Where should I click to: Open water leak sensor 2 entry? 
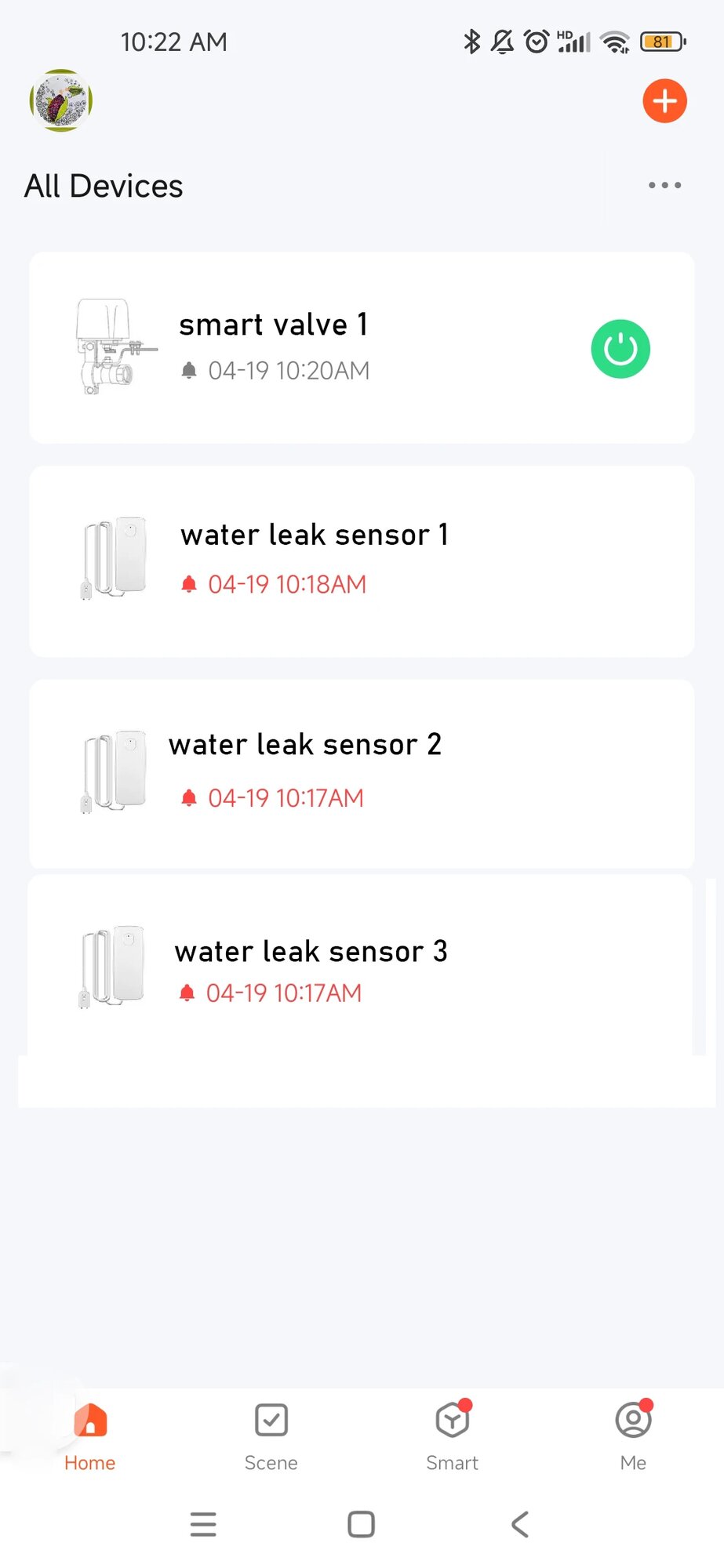(x=362, y=774)
